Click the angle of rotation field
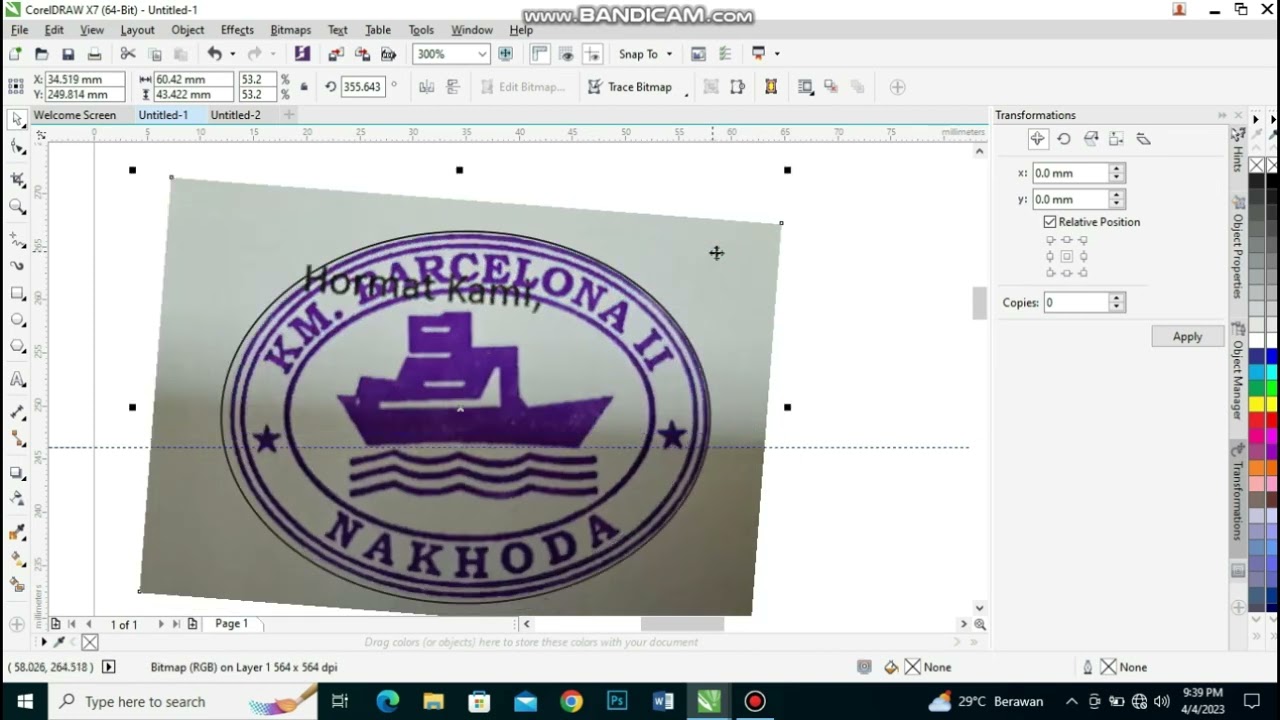Screen dimensions: 1280x720 (362, 87)
